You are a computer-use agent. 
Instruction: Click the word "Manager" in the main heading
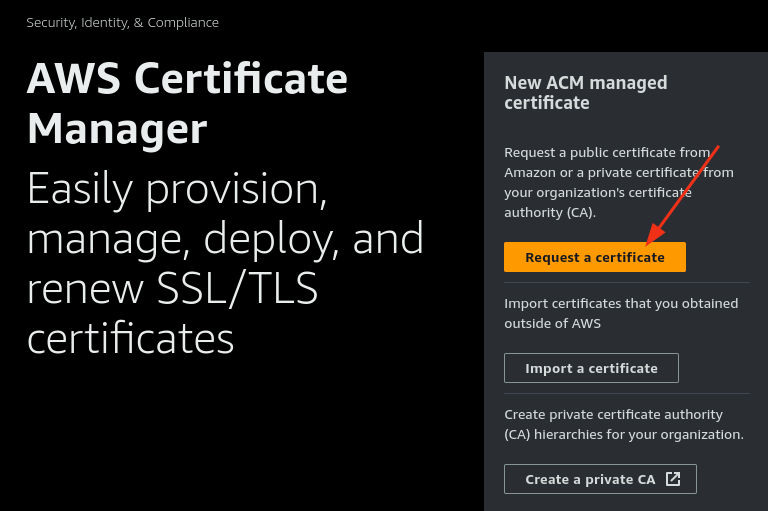click(117, 129)
